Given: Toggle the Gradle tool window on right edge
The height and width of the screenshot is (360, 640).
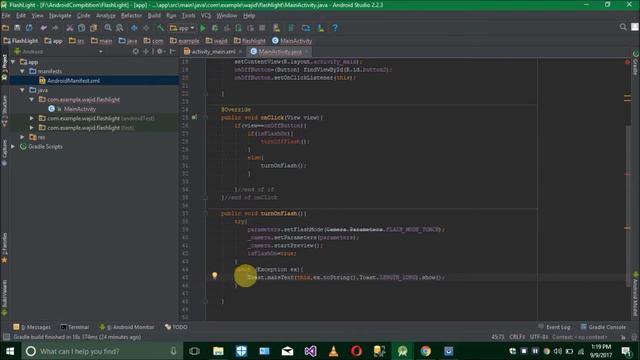Looking at the screenshot, I should coord(636,64).
